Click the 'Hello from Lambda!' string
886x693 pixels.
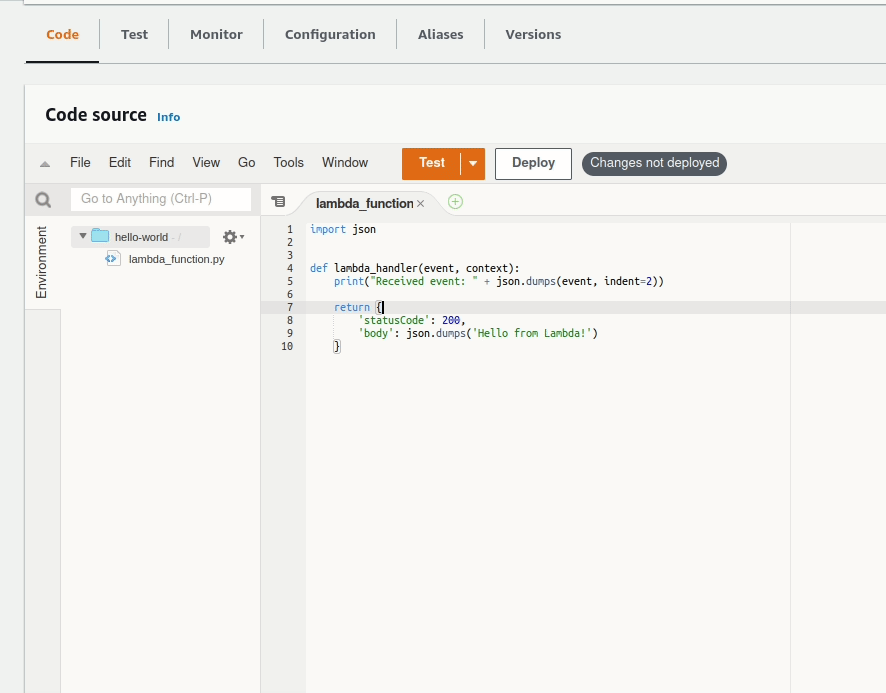pos(531,333)
